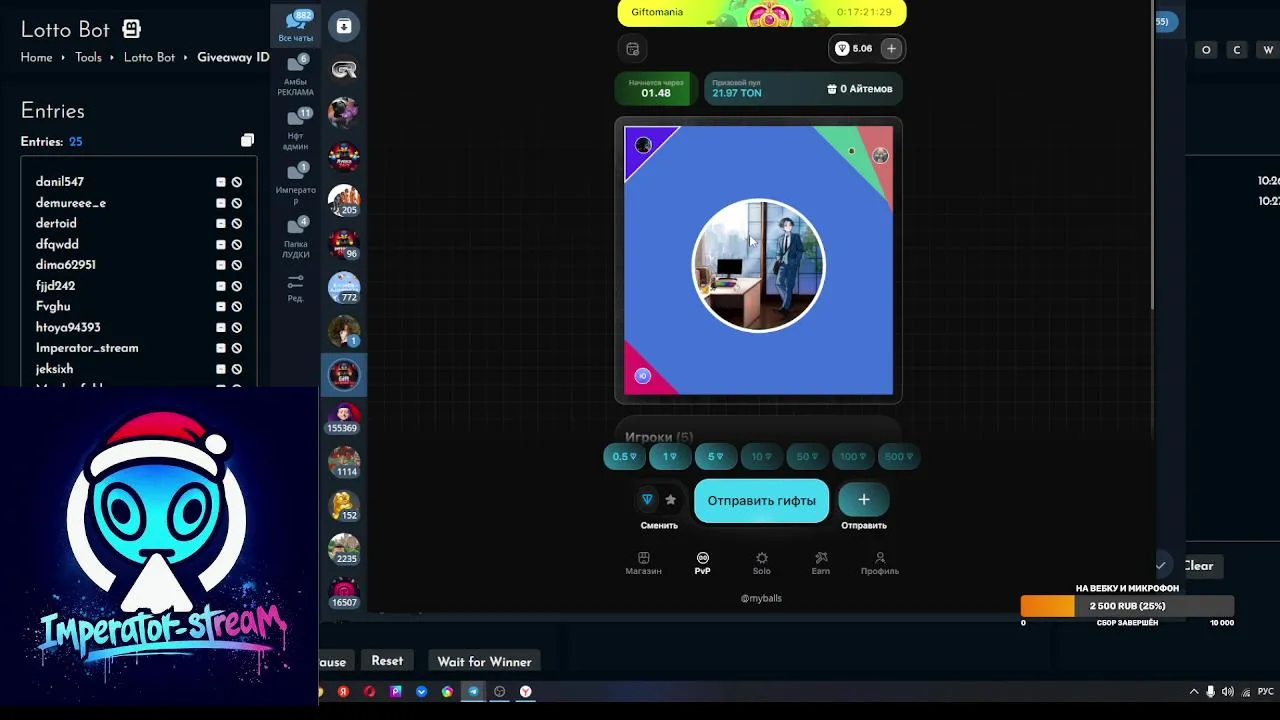Open the 'Император' chat folder

point(295,183)
